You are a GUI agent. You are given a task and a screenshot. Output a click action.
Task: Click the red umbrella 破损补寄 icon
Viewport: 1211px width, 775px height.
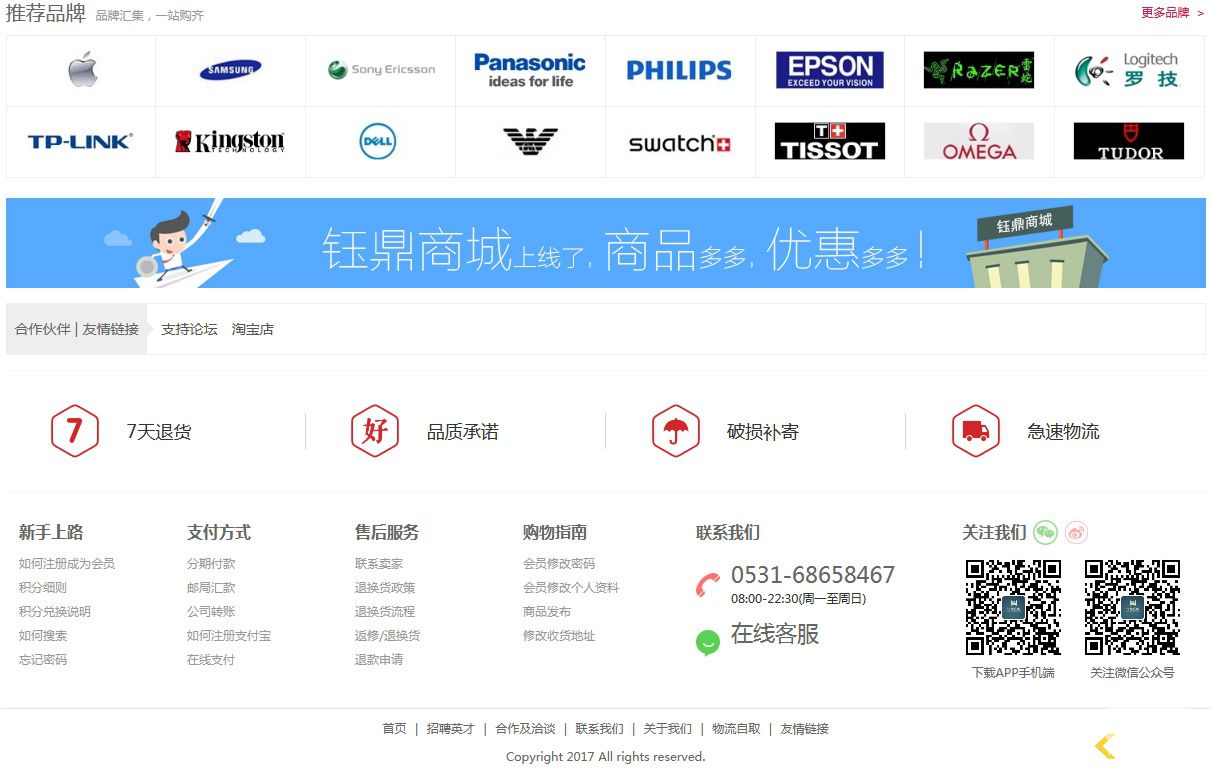pyautogui.click(x=675, y=431)
